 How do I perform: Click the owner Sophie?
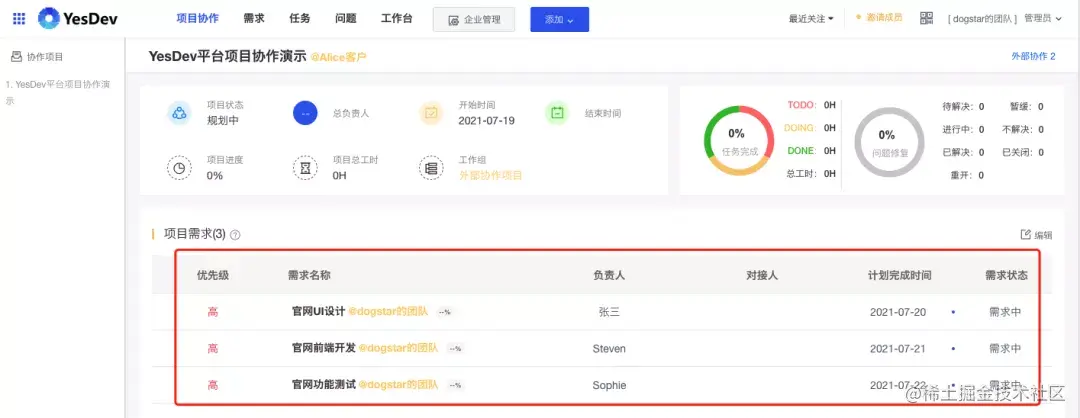click(609, 385)
